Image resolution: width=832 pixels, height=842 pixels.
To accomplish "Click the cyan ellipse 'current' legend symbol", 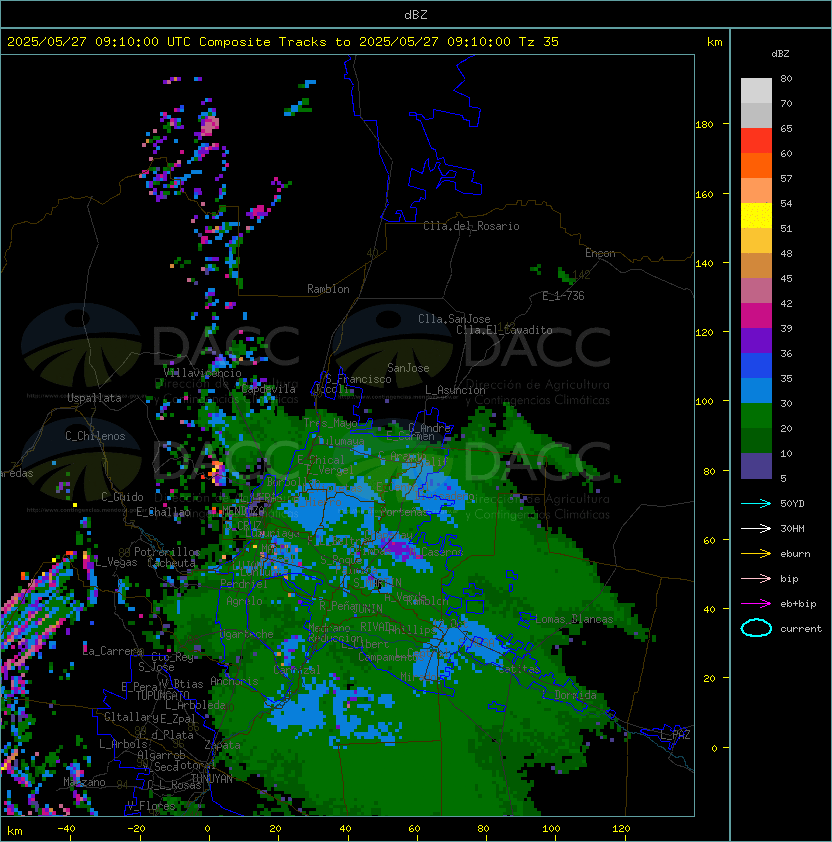I will pos(756,628).
